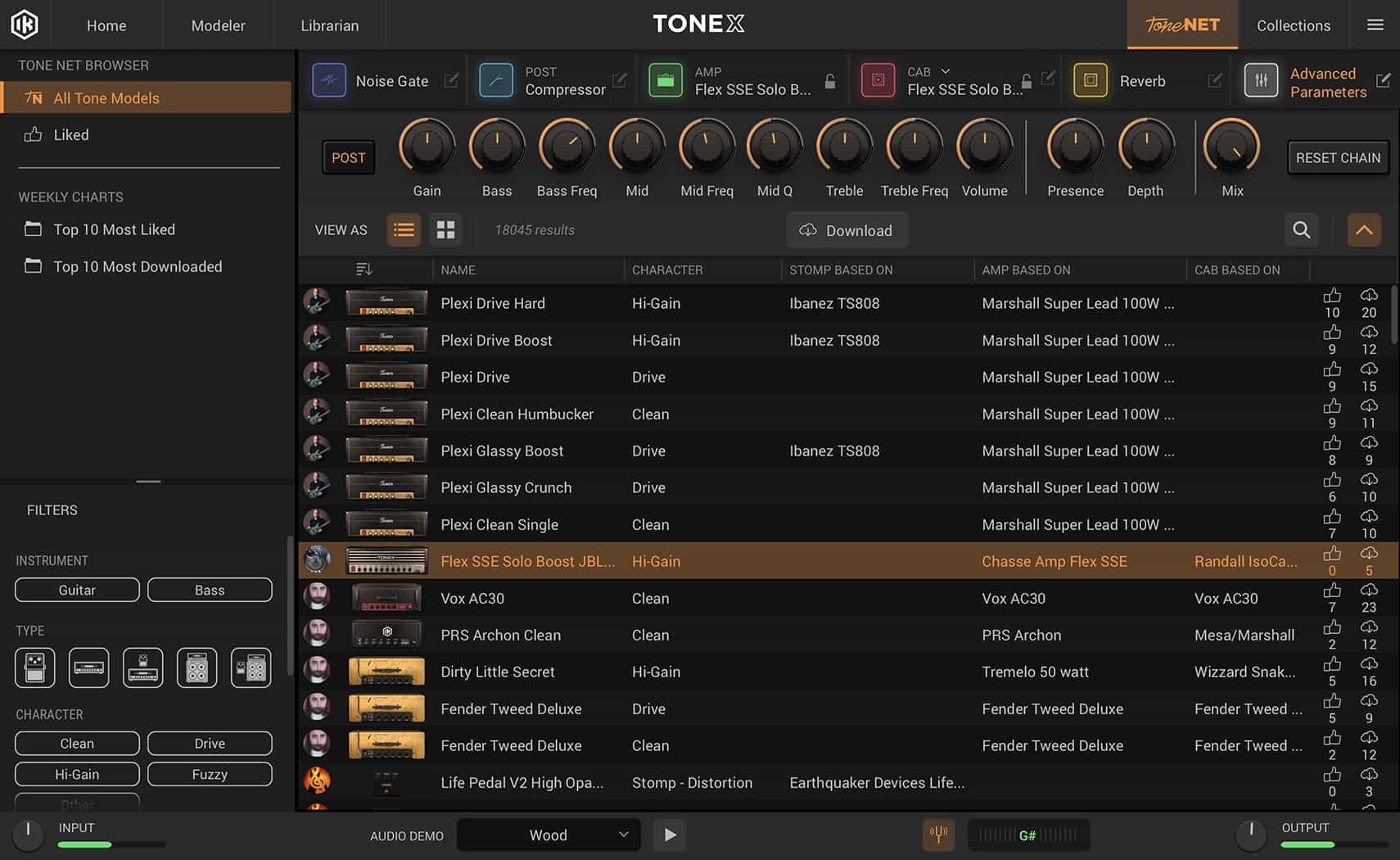The image size is (1400, 860).
Task: Open the Modeler tab
Action: coord(218,25)
